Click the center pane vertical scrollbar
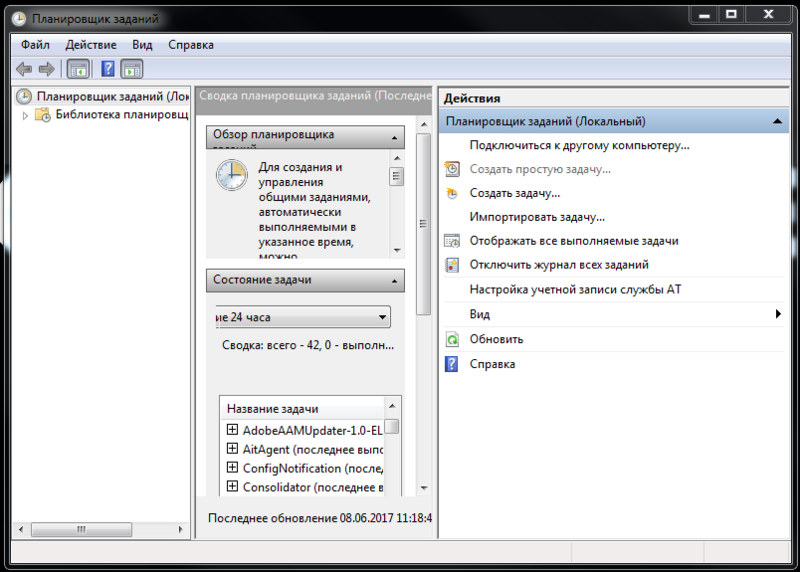The image size is (800, 572). pyautogui.click(x=424, y=300)
